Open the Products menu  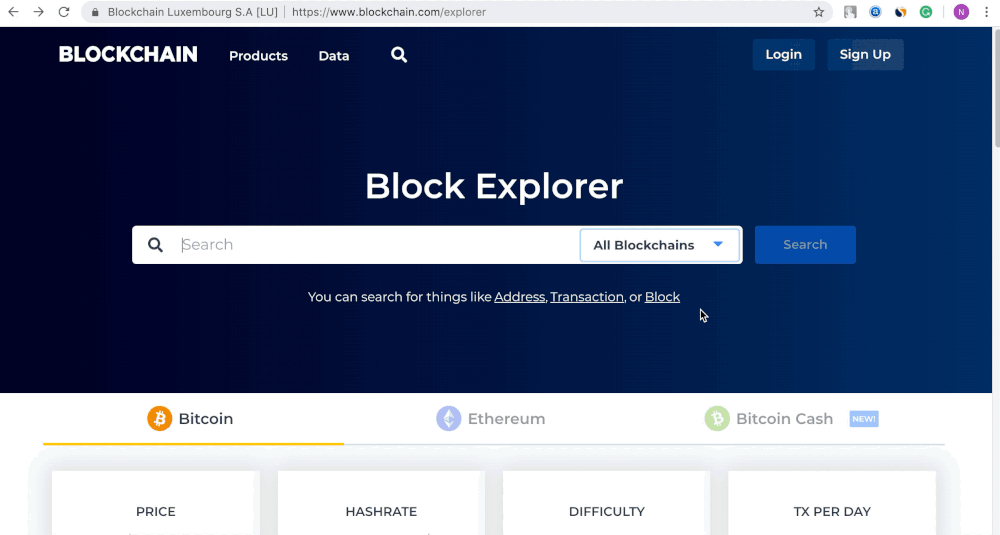(258, 55)
